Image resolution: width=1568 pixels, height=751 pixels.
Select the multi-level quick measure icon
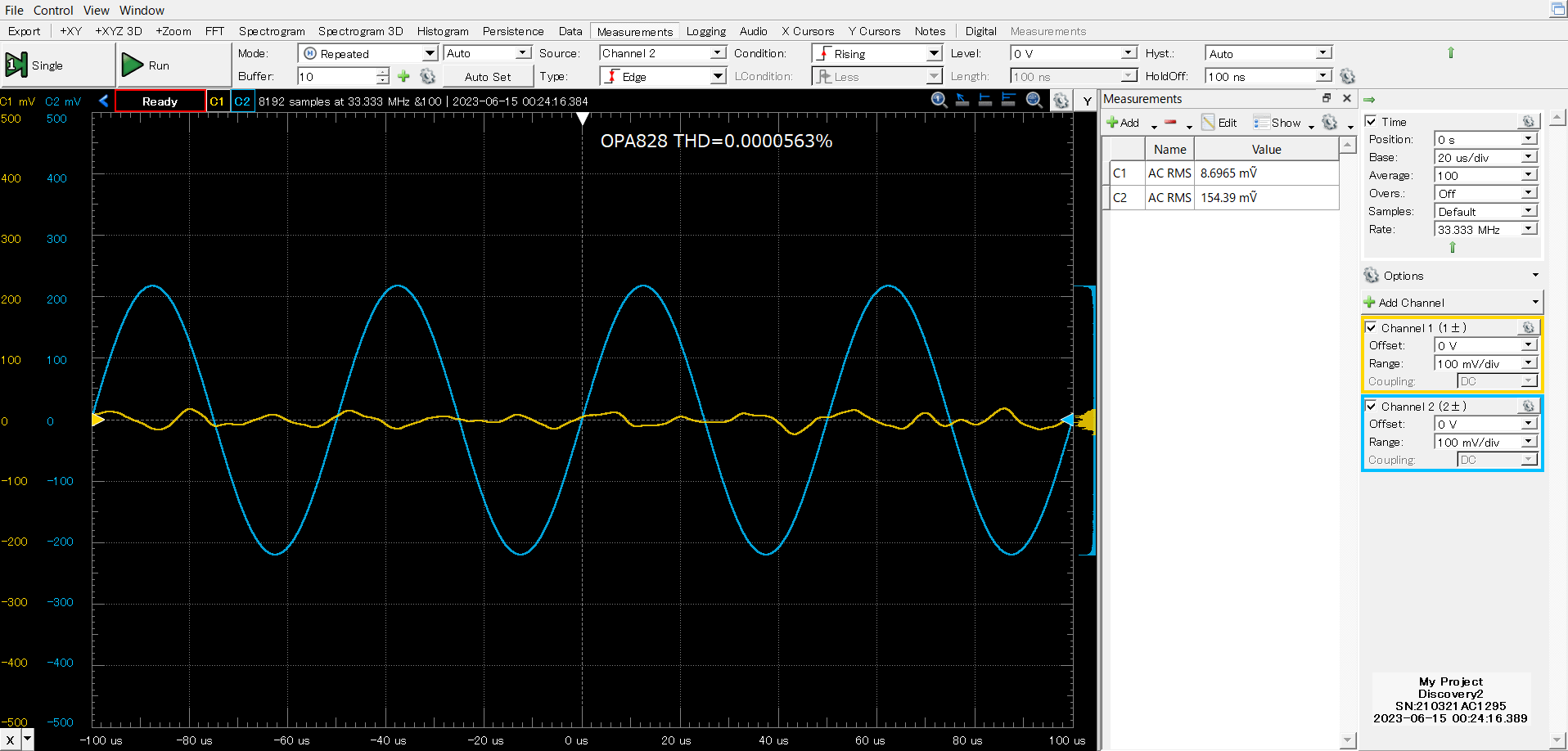point(1008,100)
